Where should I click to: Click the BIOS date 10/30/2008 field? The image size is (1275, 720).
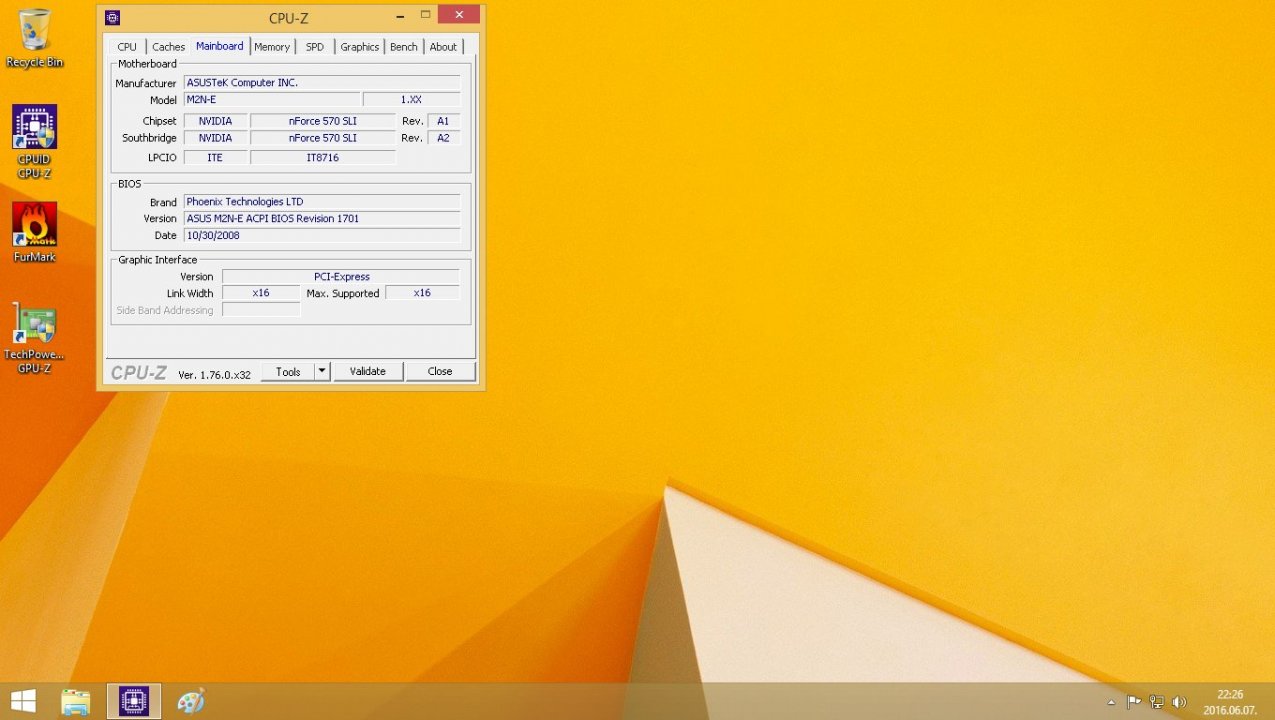[x=322, y=236]
